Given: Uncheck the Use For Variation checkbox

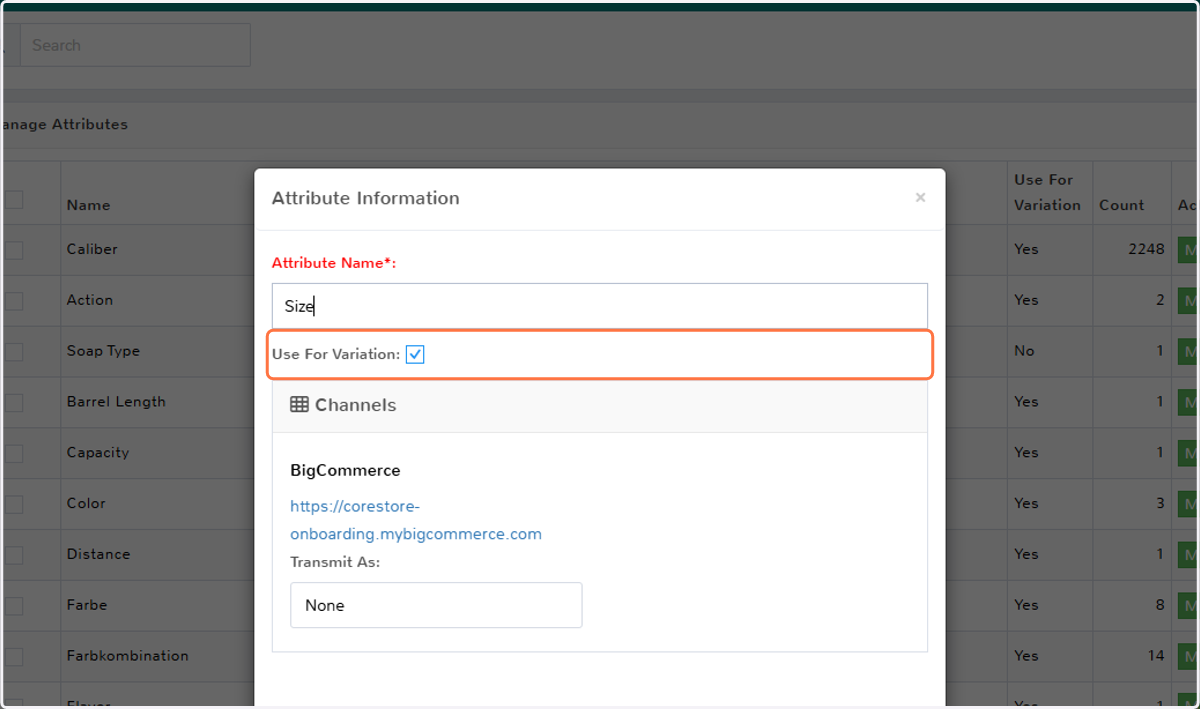Looking at the screenshot, I should tap(415, 354).
